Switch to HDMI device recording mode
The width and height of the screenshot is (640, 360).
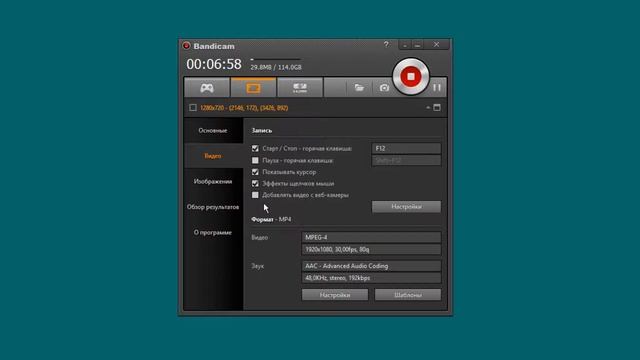point(300,88)
